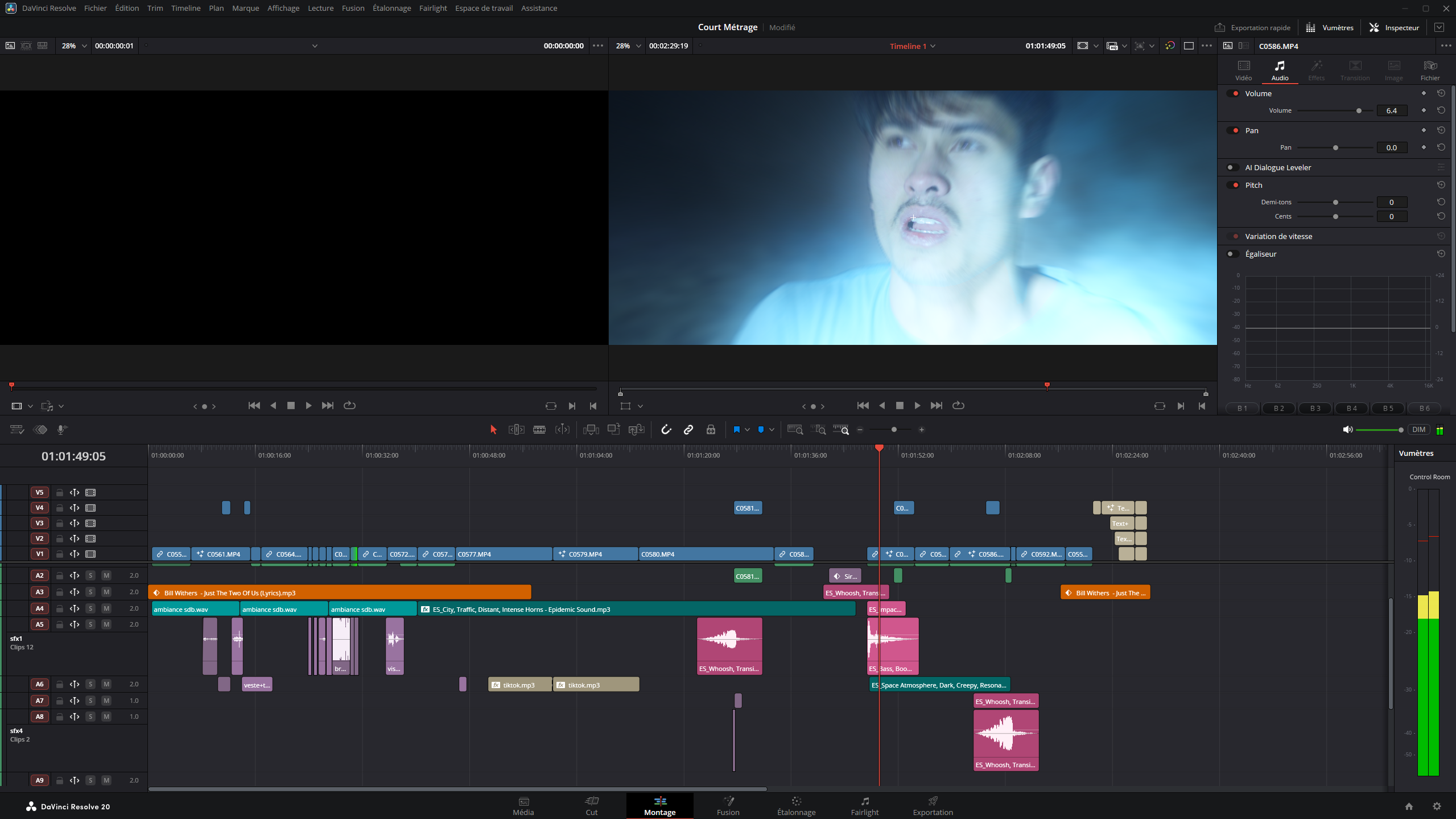Select the Trim edit mode tool
The width and height of the screenshot is (1456, 819).
point(516,430)
